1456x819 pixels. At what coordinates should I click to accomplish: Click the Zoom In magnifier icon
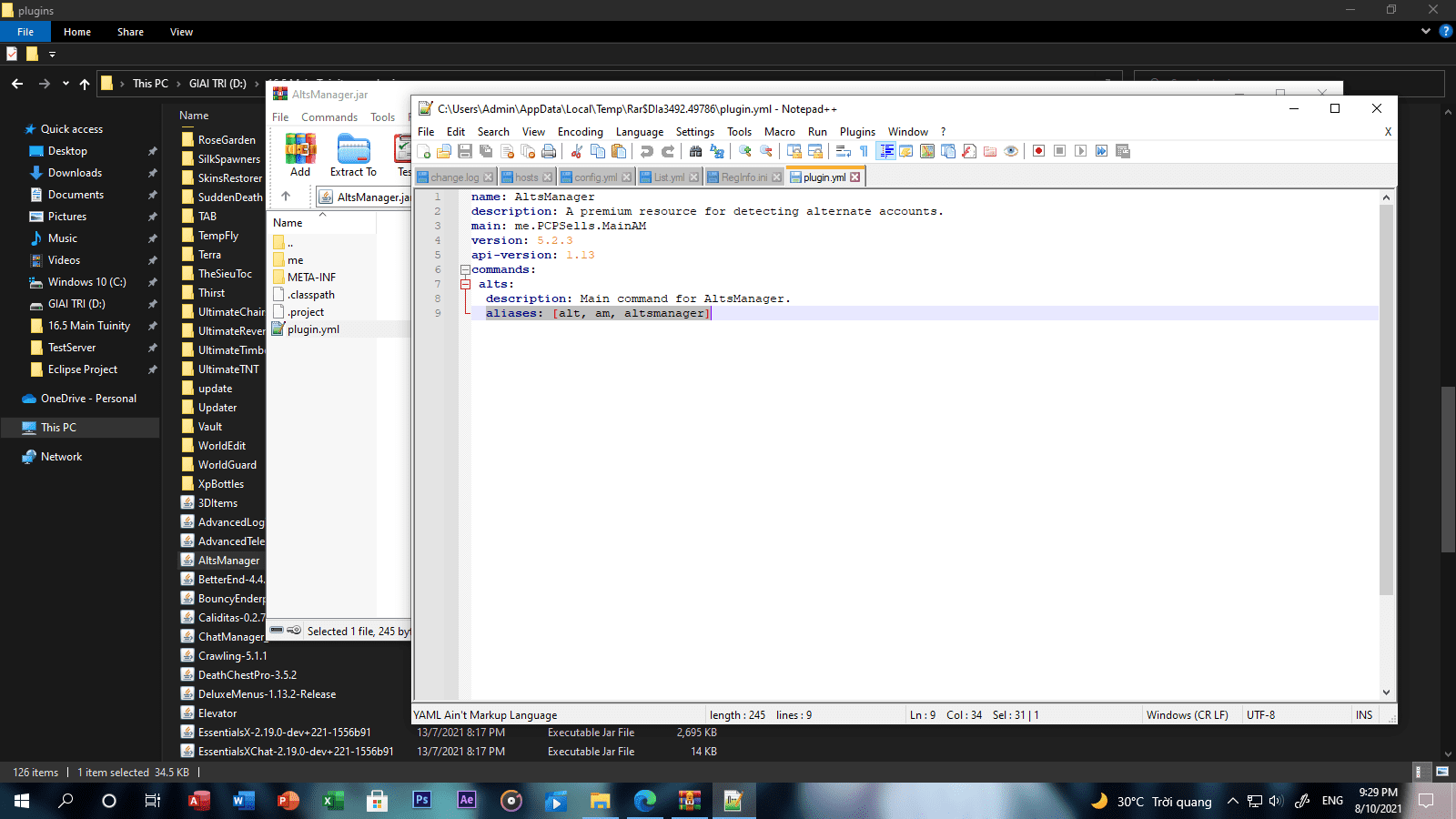click(x=745, y=151)
